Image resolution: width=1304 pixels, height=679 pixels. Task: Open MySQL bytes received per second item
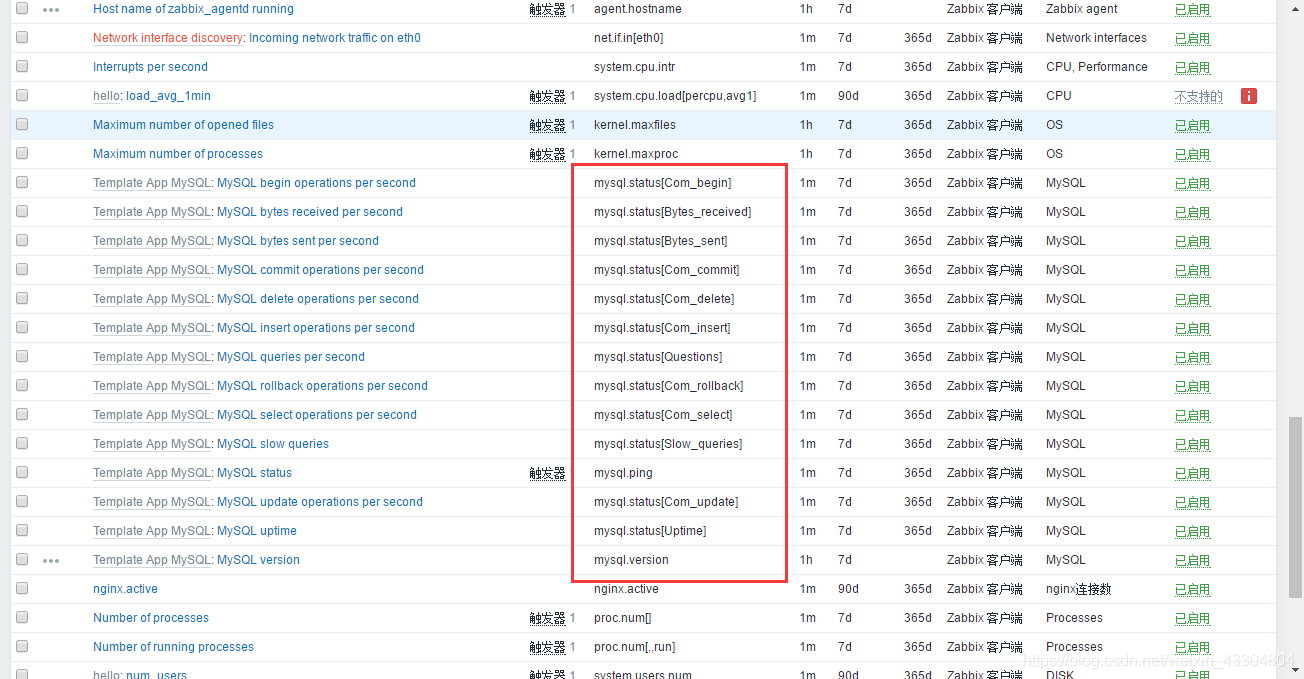pos(310,212)
